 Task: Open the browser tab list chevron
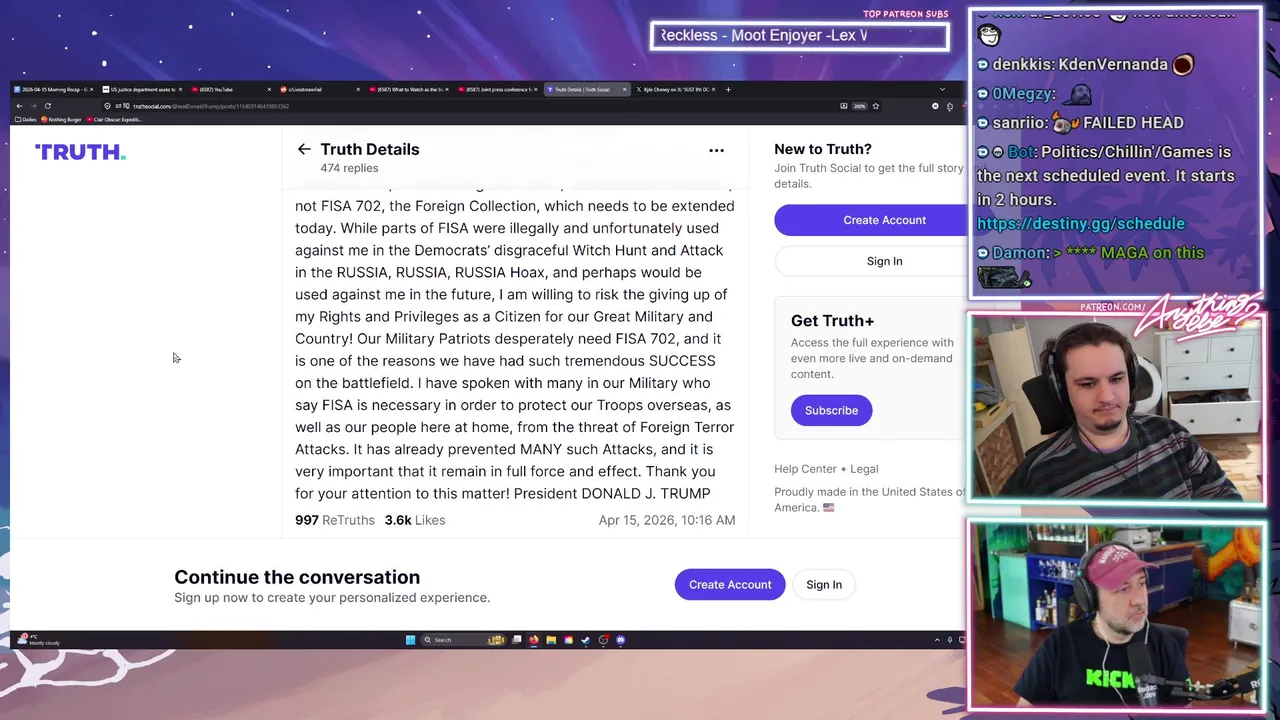[941, 89]
